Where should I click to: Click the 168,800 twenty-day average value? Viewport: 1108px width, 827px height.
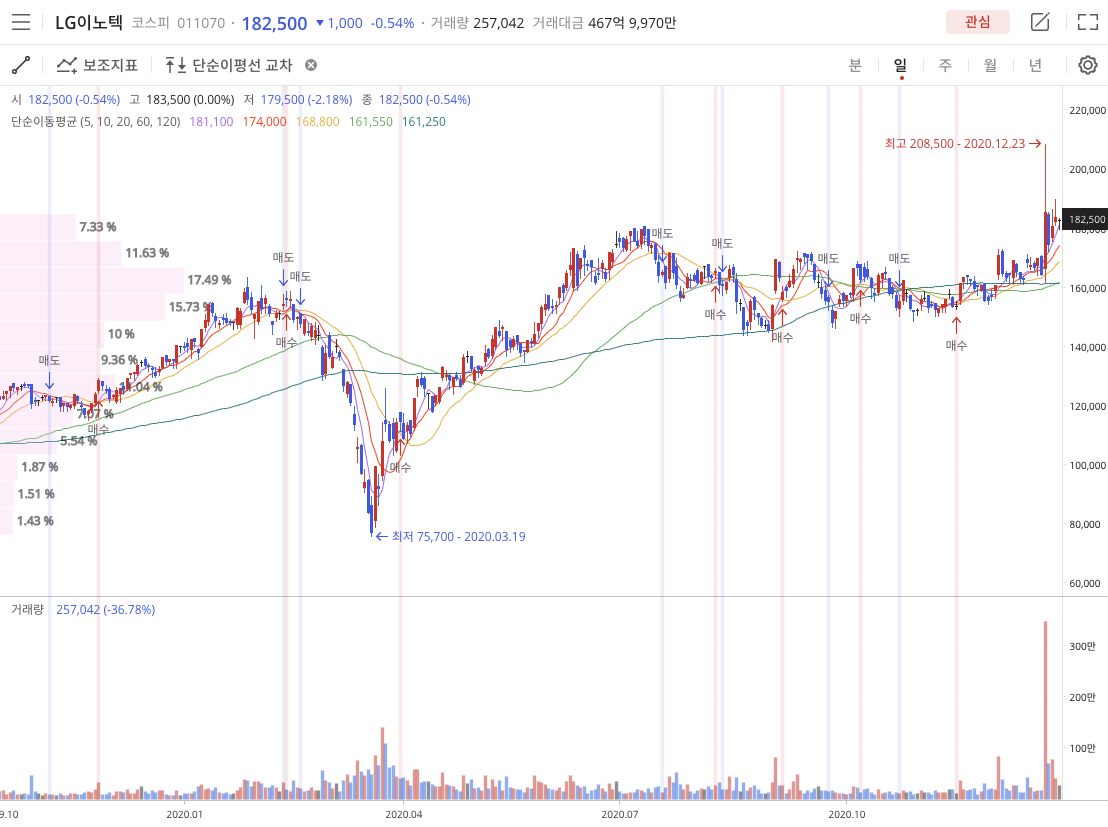(317, 122)
